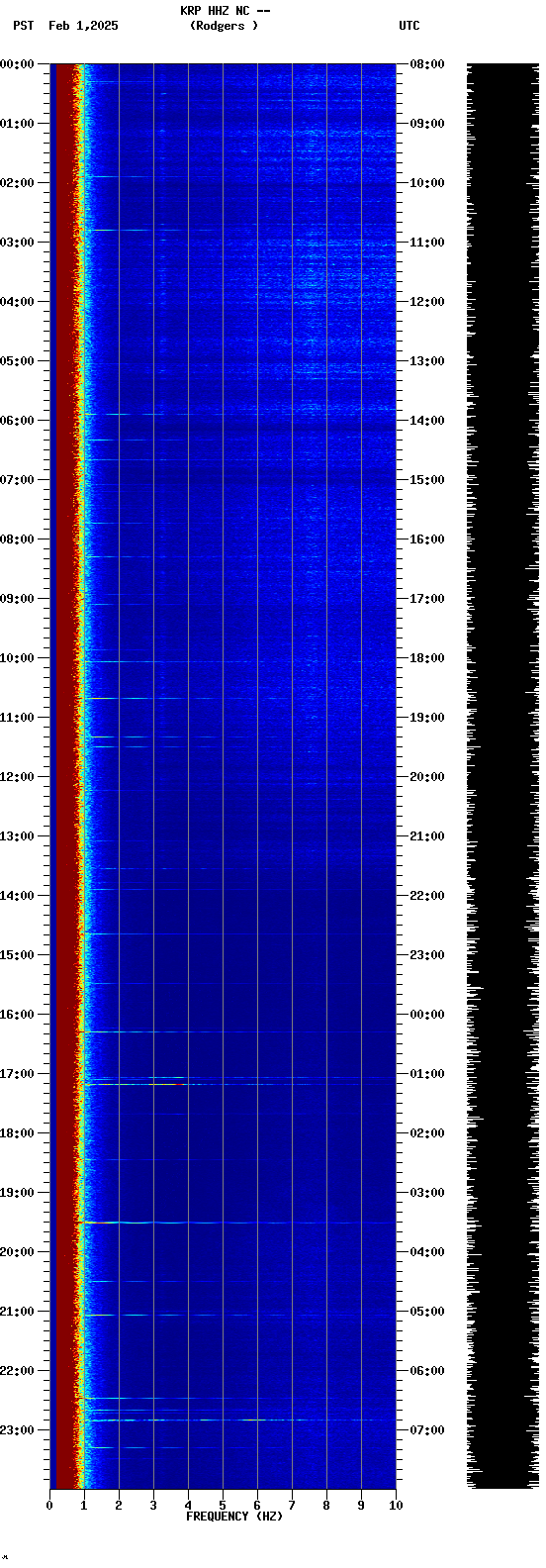
Task: Click the UTC 01:00 time tick label
Action: pyautogui.click(x=427, y=1074)
